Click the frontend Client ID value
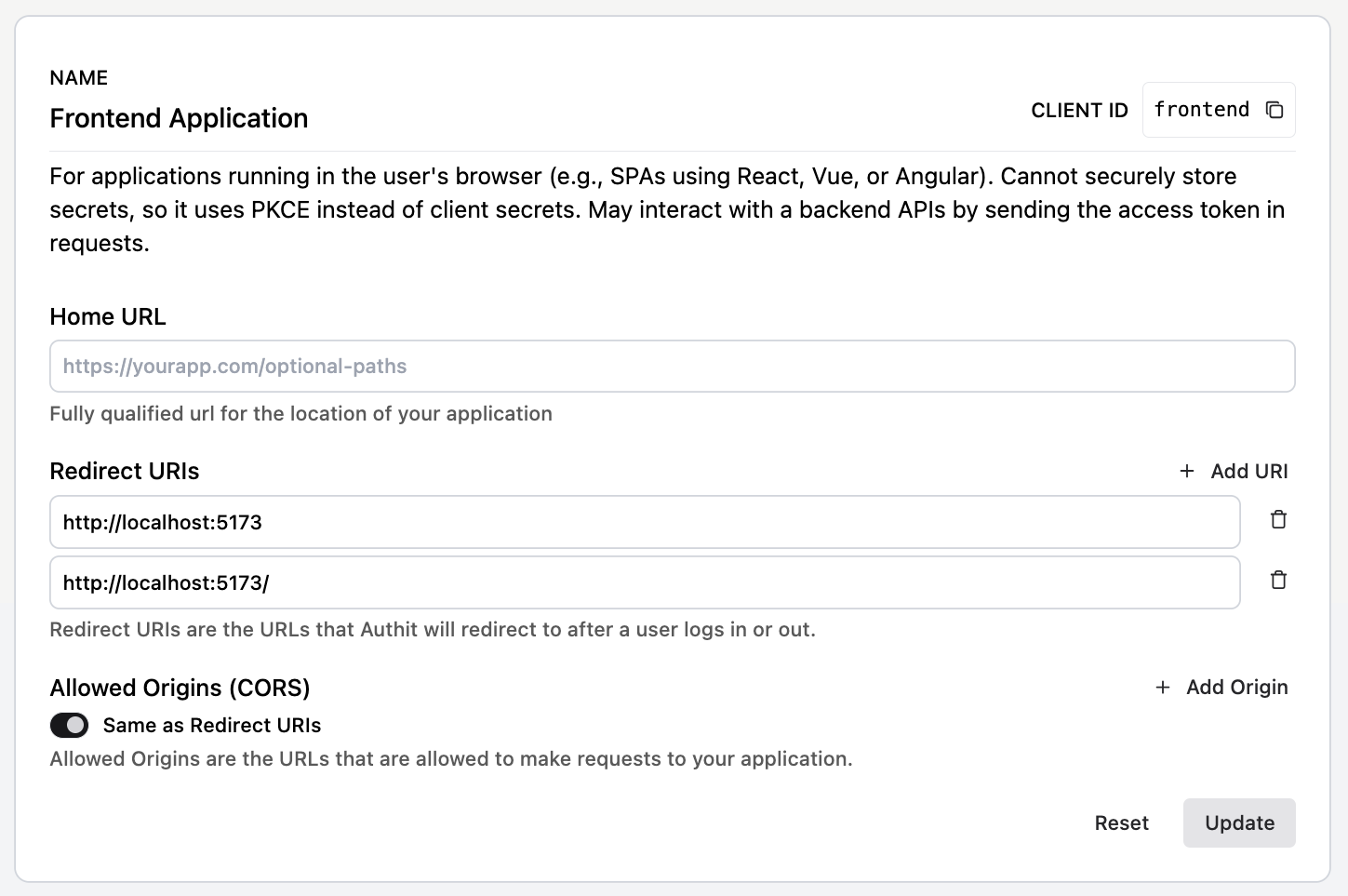Screen dimensions: 1348x896 (x=1202, y=109)
